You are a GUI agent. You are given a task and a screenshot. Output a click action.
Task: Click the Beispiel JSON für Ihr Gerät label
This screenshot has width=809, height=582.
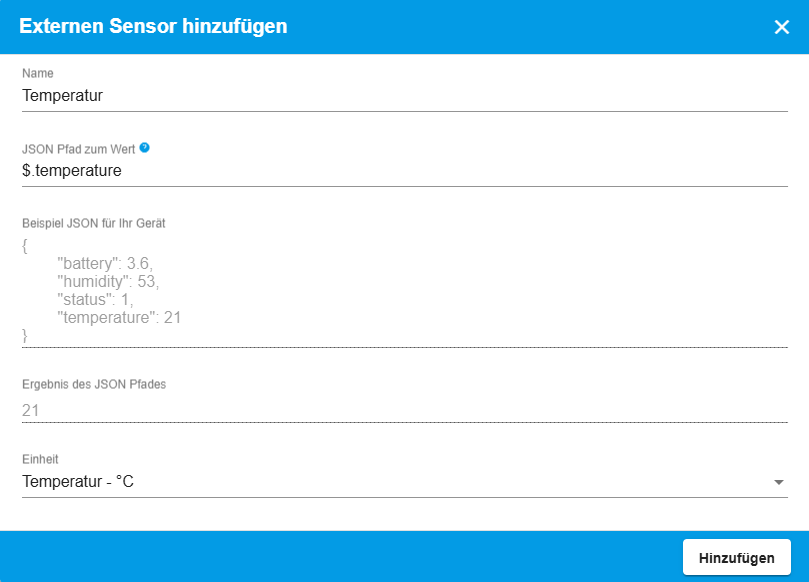click(93, 223)
